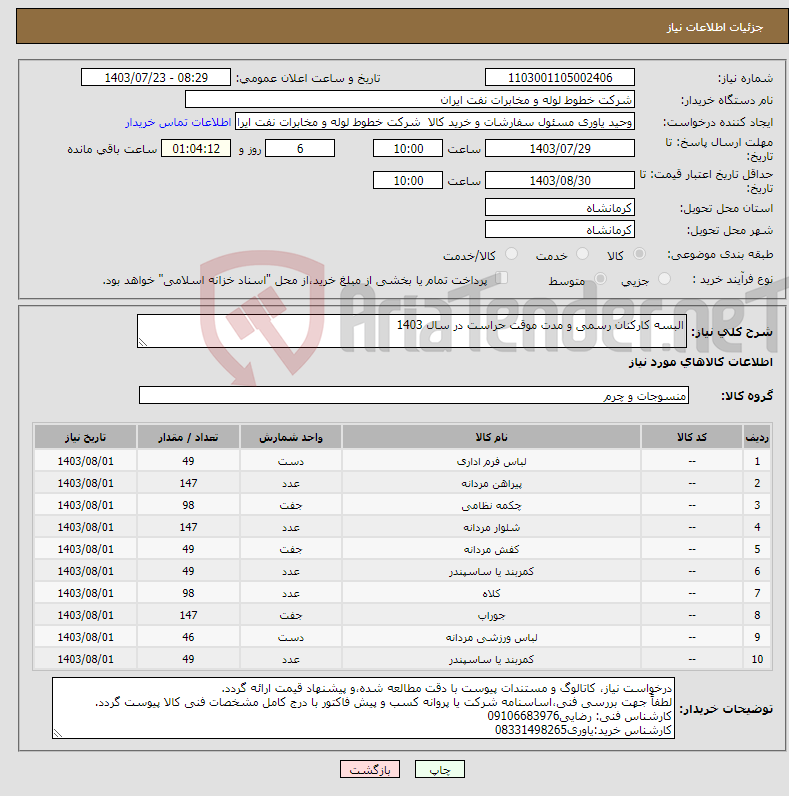Screen dimensions: 789x796
Task: Click the گروه کالا field منسوجات و چرم
Action: [414, 395]
